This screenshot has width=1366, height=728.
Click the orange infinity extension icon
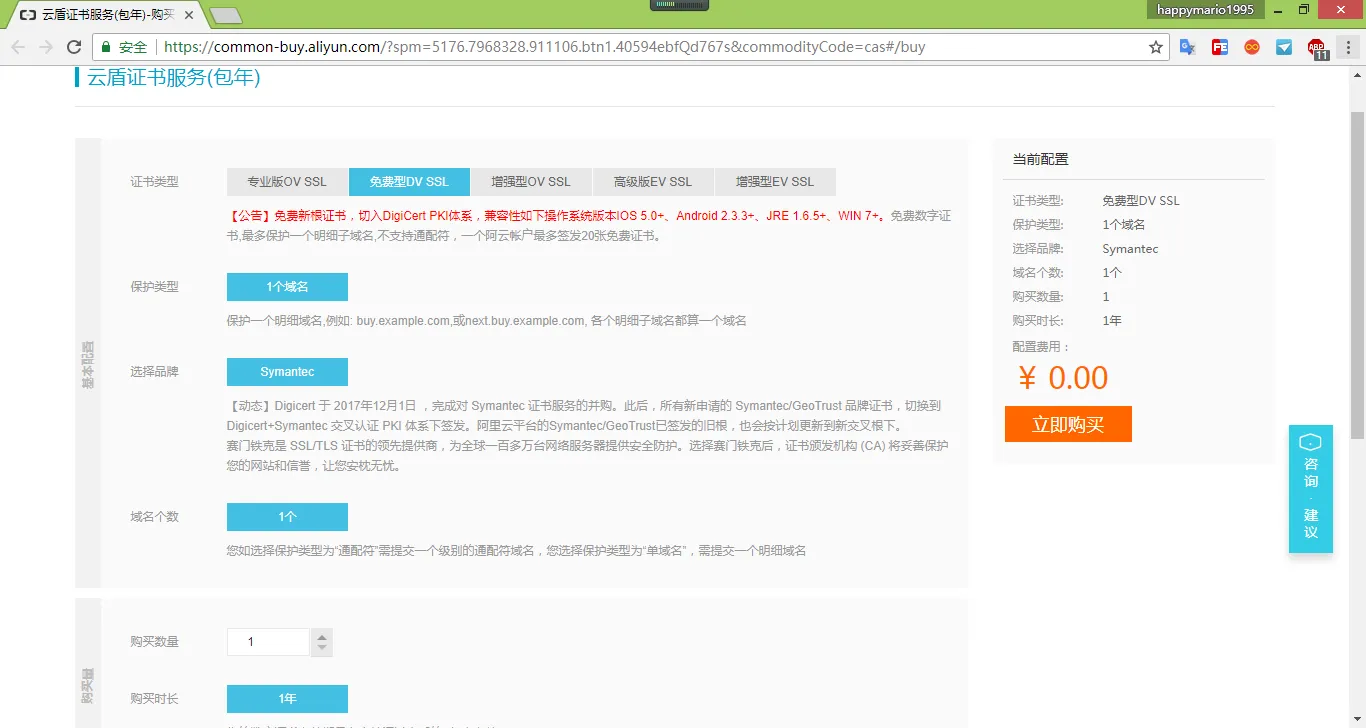point(1252,47)
